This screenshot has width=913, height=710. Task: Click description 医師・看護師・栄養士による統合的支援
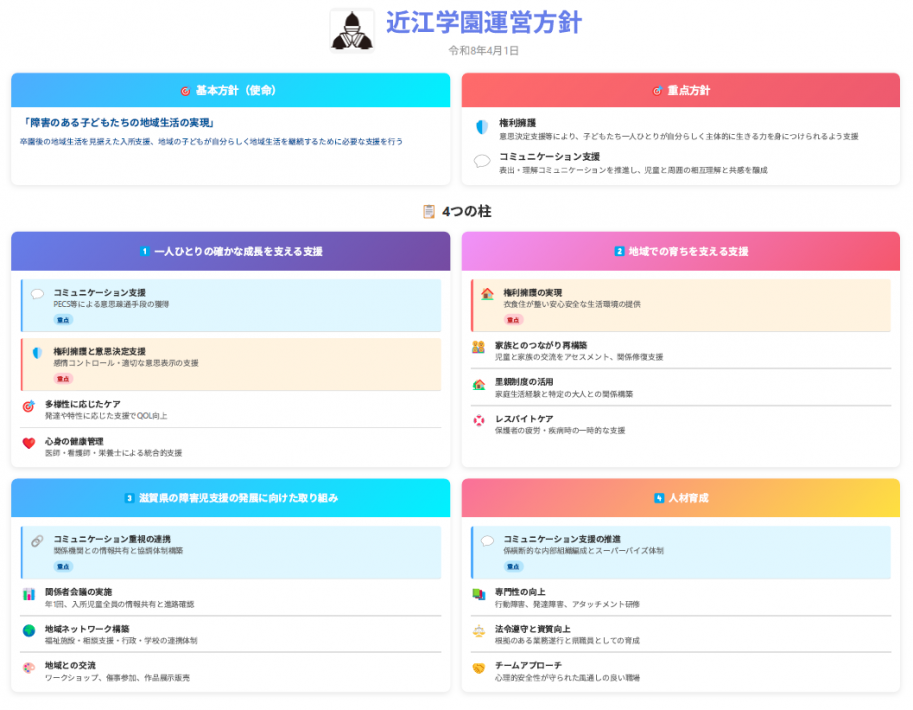tap(114, 453)
